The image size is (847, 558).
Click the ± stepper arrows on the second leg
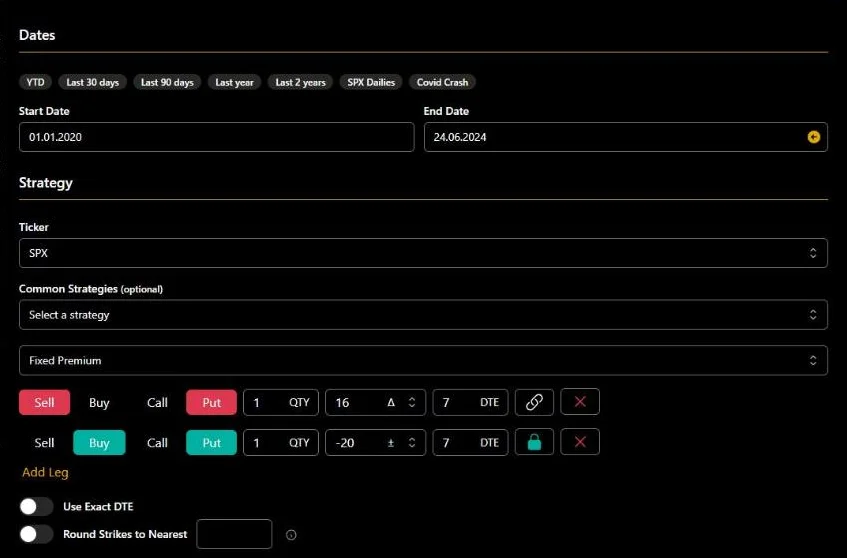click(x=412, y=443)
